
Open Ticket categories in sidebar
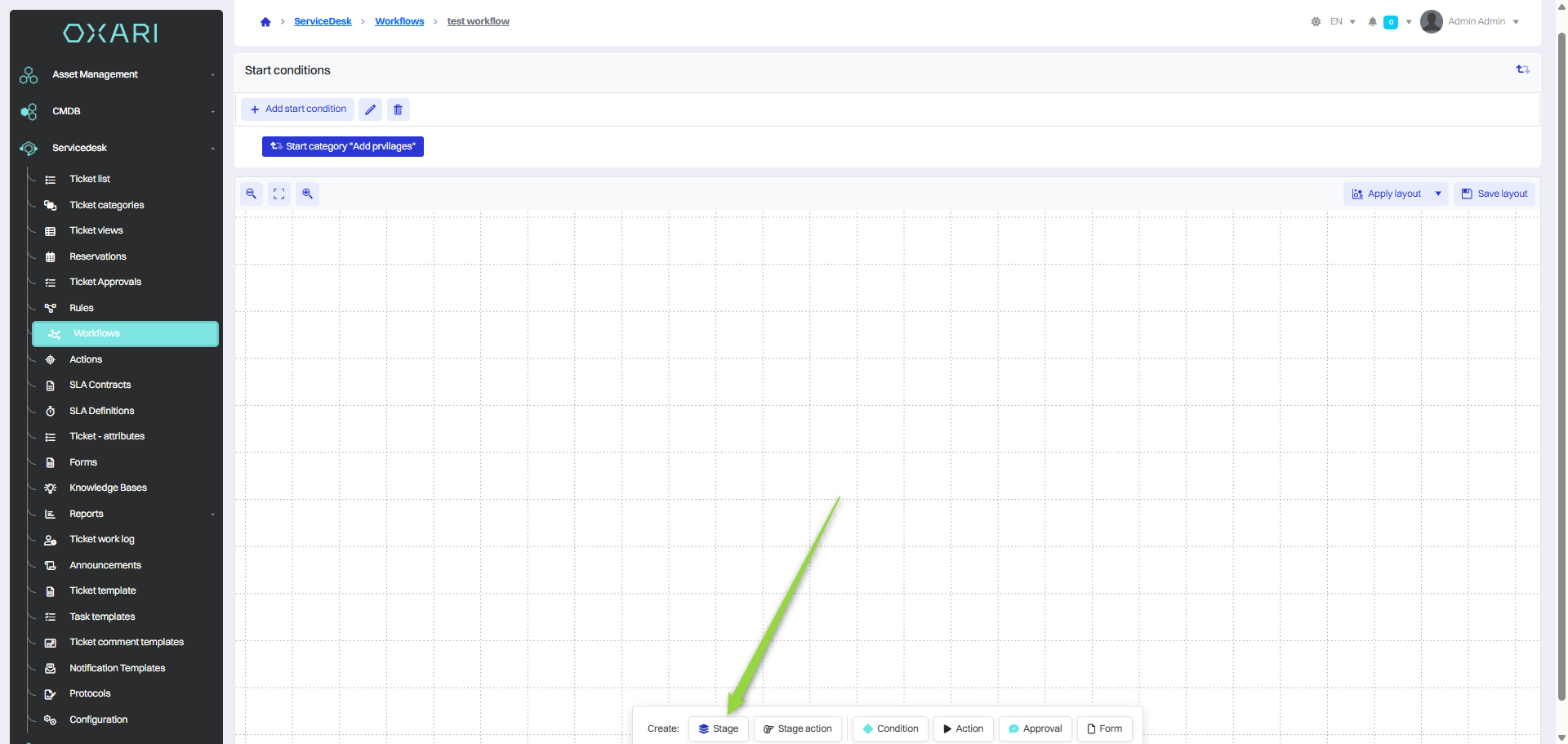pyautogui.click(x=106, y=205)
